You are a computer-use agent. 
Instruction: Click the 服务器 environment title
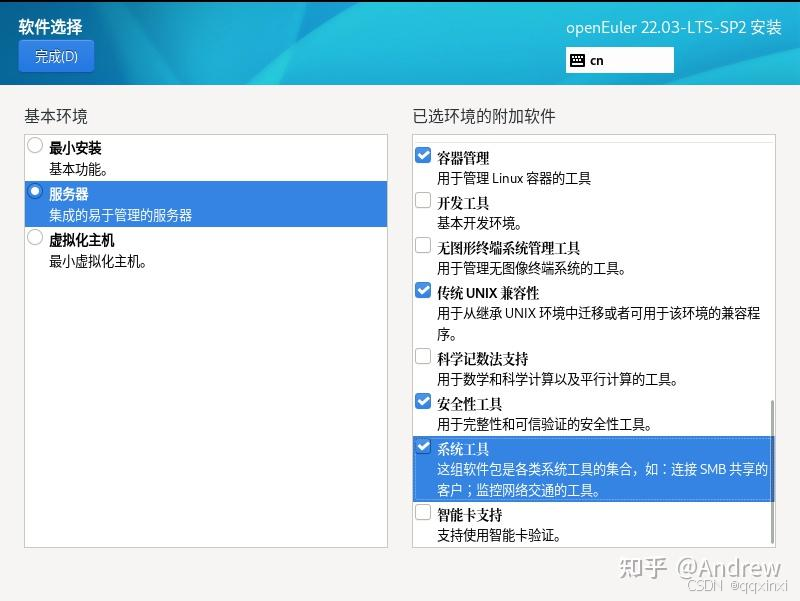pyautogui.click(x=68, y=194)
